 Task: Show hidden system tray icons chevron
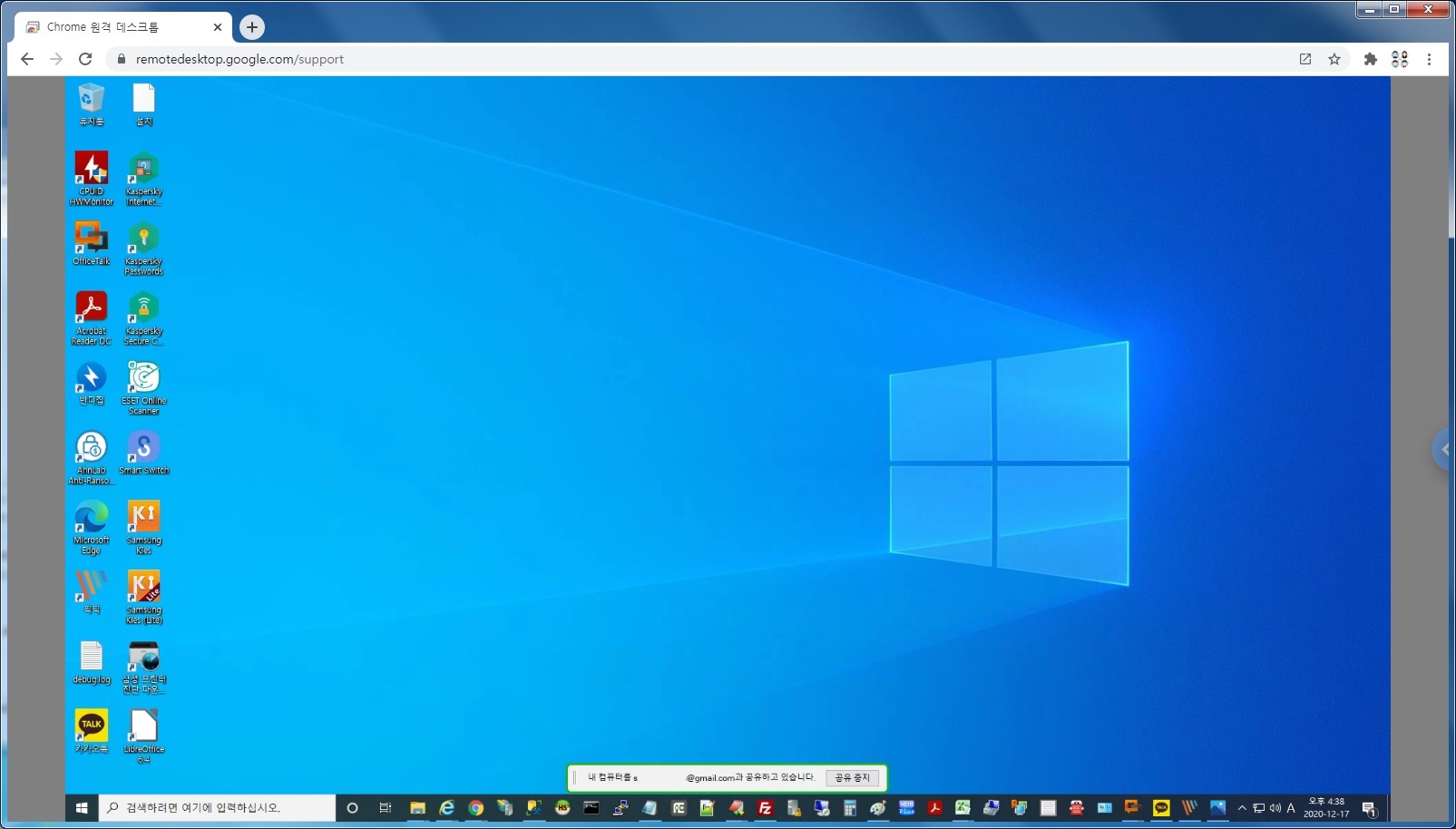pos(1242,808)
